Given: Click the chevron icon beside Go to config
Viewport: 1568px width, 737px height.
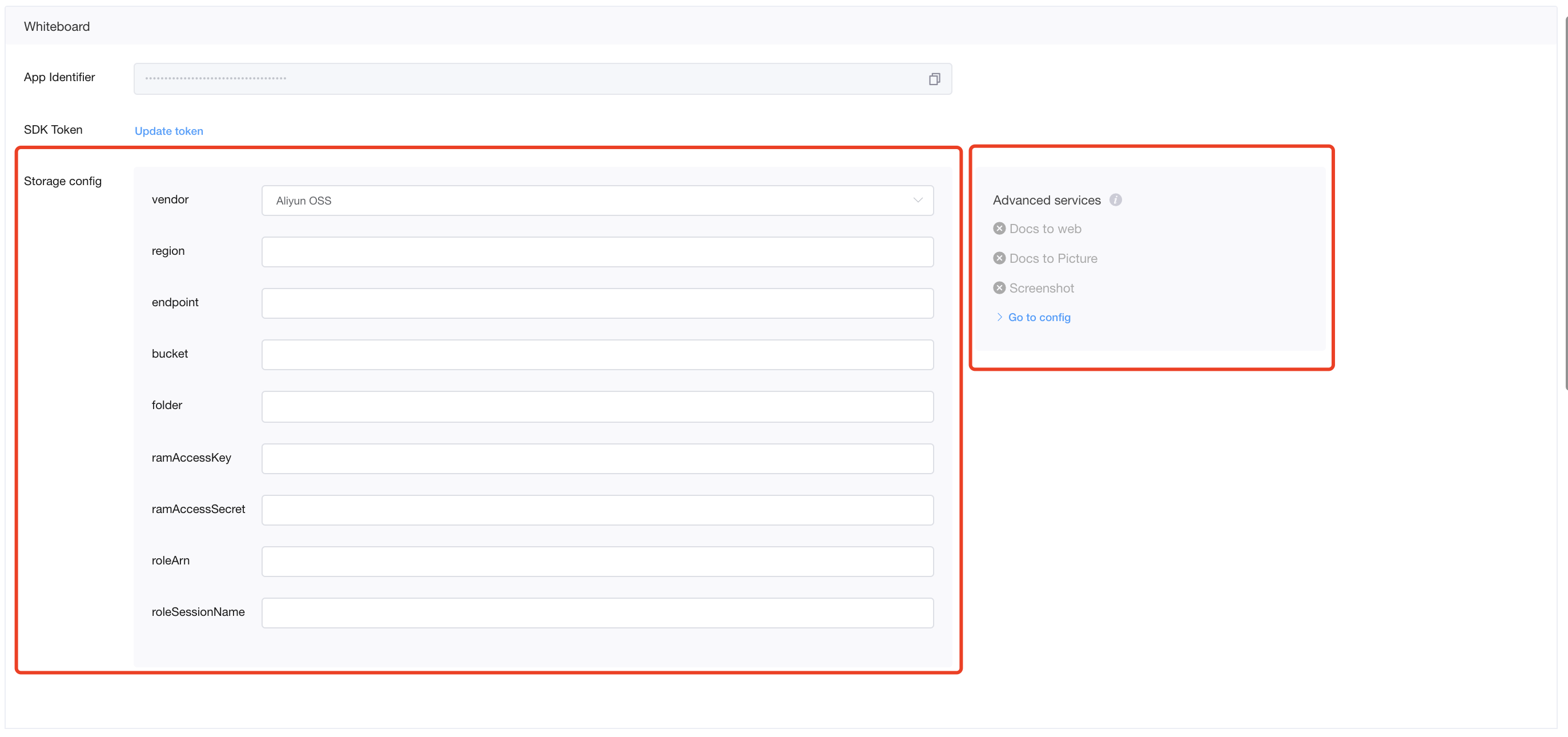Looking at the screenshot, I should (999, 317).
